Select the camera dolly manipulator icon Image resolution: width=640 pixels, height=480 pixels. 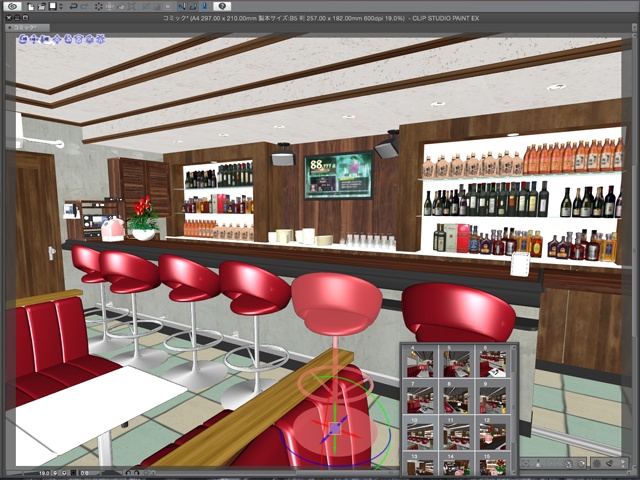(44, 39)
